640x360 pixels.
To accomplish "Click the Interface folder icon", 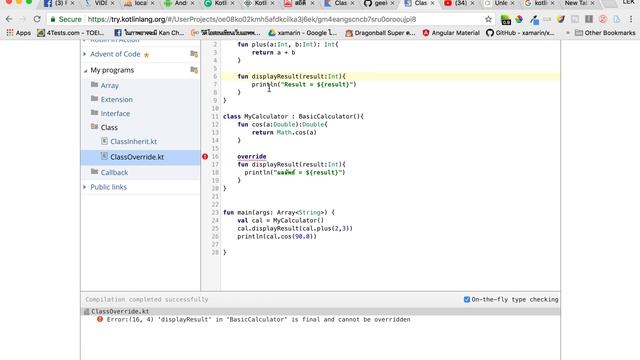I will point(94,113).
